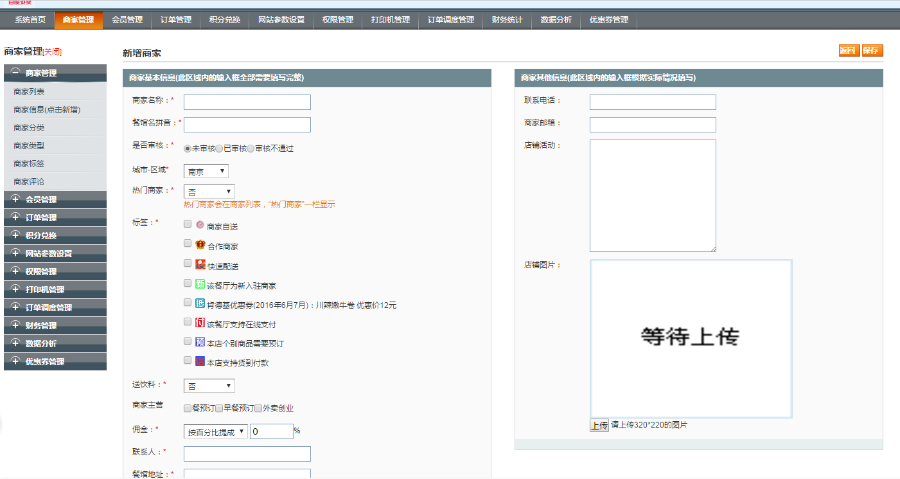900x479 pixels.
Task: Open the 热门商家 dropdown
Action: tap(209, 191)
